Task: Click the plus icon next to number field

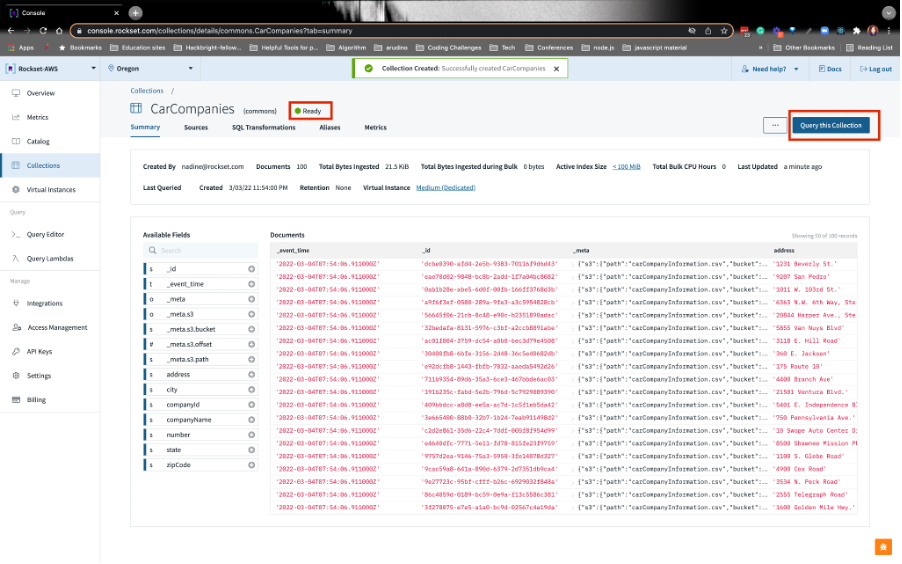Action: click(251, 435)
